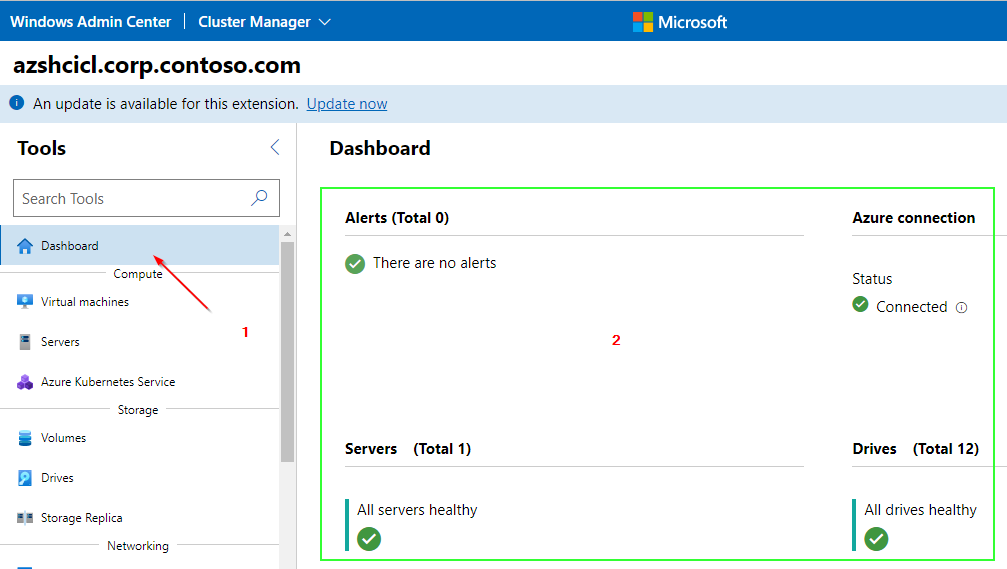Click the Connected status text
This screenshot has width=1007, height=569.
pos(911,307)
